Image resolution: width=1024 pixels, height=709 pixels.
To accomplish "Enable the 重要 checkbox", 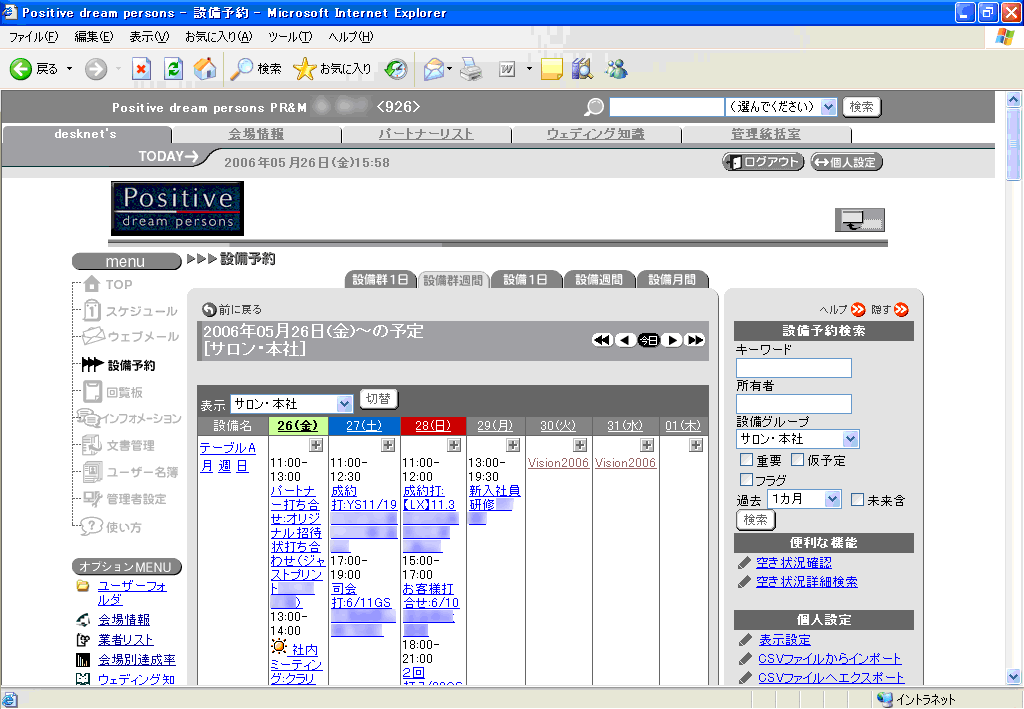I will tap(746, 460).
